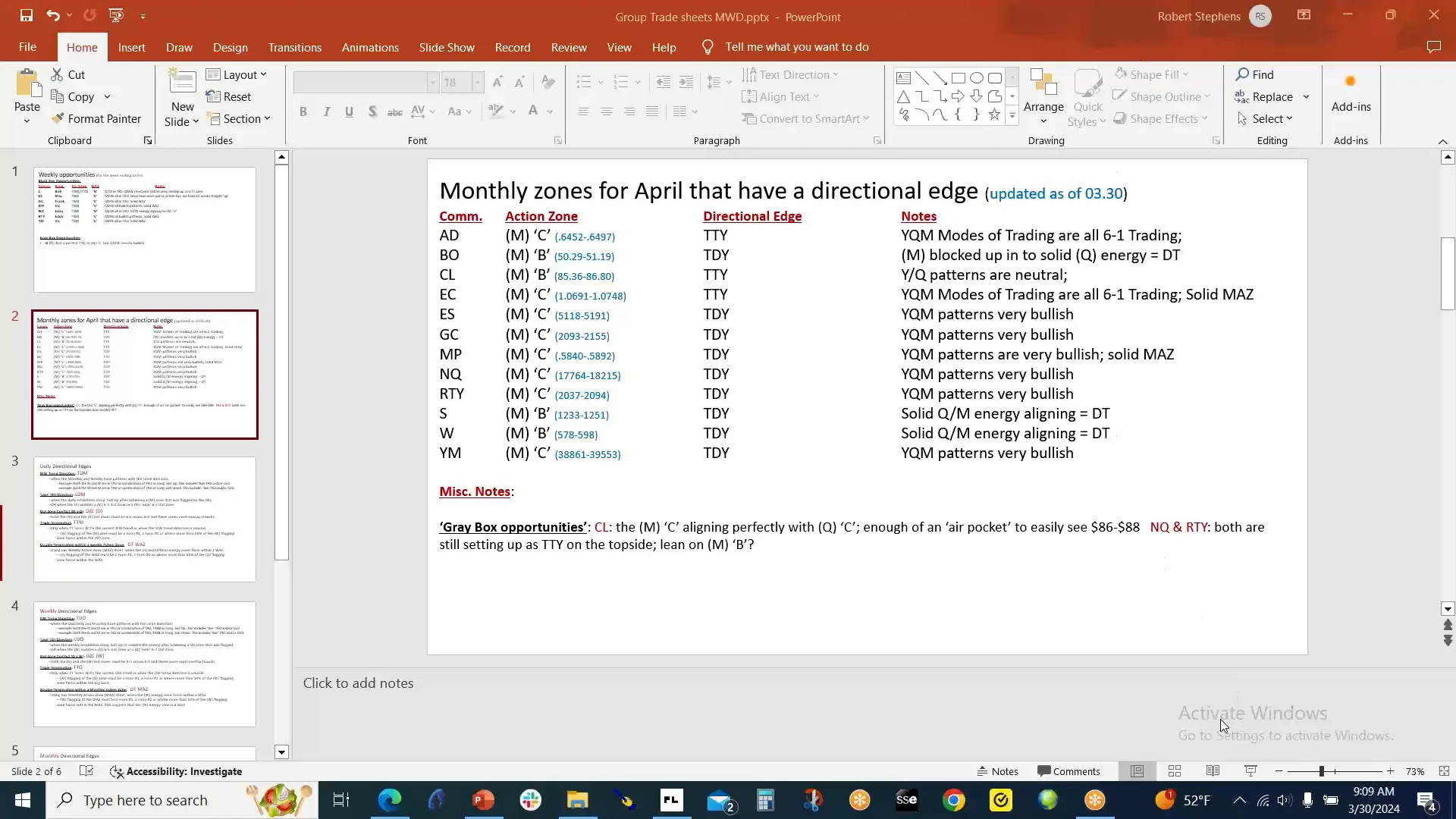This screenshot has height=819, width=1456.
Task: Toggle Align Left paragraph alignment
Action: pyautogui.click(x=583, y=112)
